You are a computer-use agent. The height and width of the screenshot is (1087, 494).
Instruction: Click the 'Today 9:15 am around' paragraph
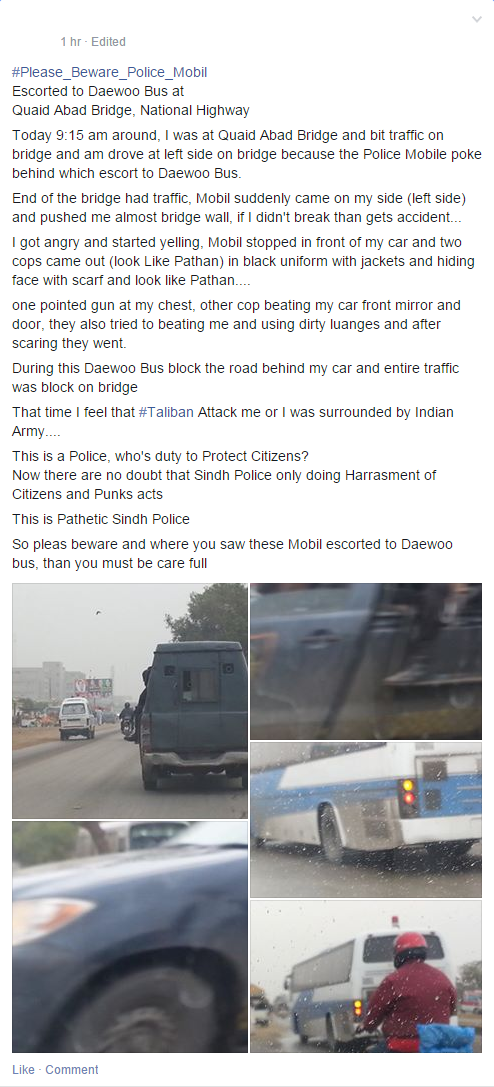click(x=247, y=154)
